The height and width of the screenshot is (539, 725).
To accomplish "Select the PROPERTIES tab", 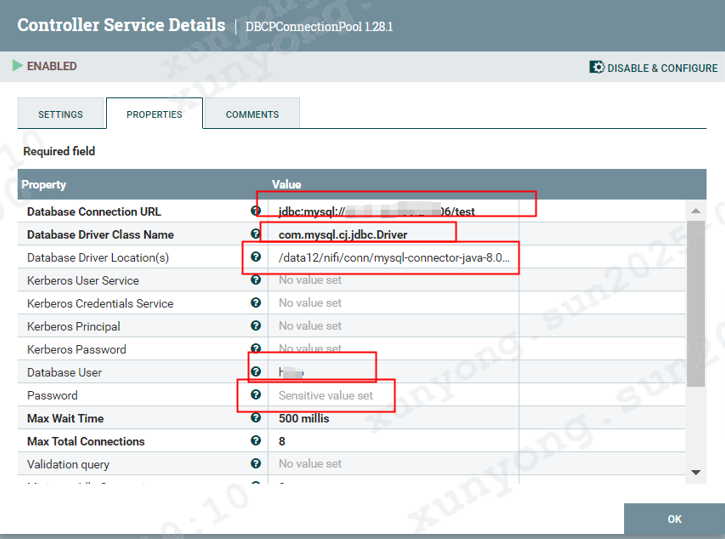I will pyautogui.click(x=154, y=114).
